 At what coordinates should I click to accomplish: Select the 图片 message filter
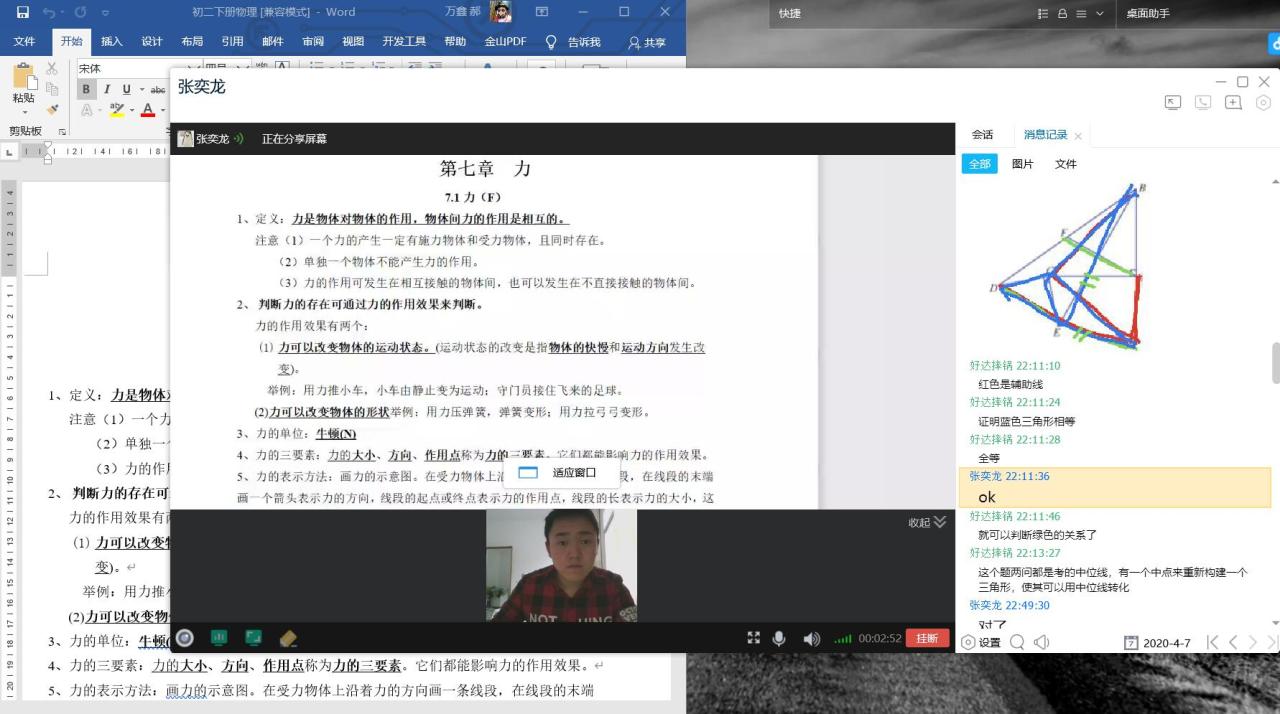pos(1022,164)
